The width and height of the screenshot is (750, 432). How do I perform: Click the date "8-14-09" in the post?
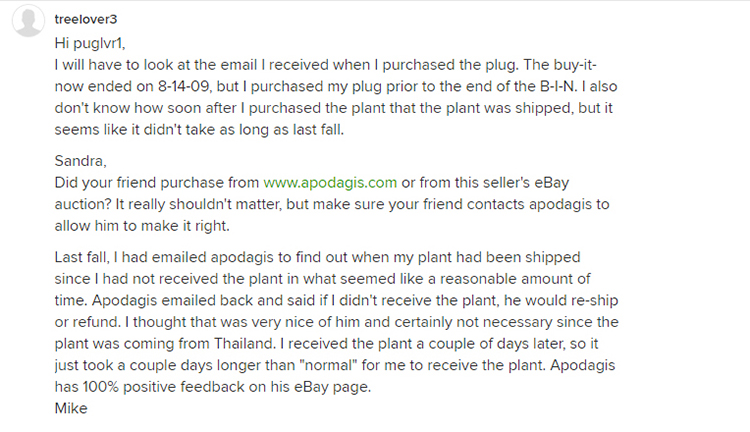(x=183, y=87)
